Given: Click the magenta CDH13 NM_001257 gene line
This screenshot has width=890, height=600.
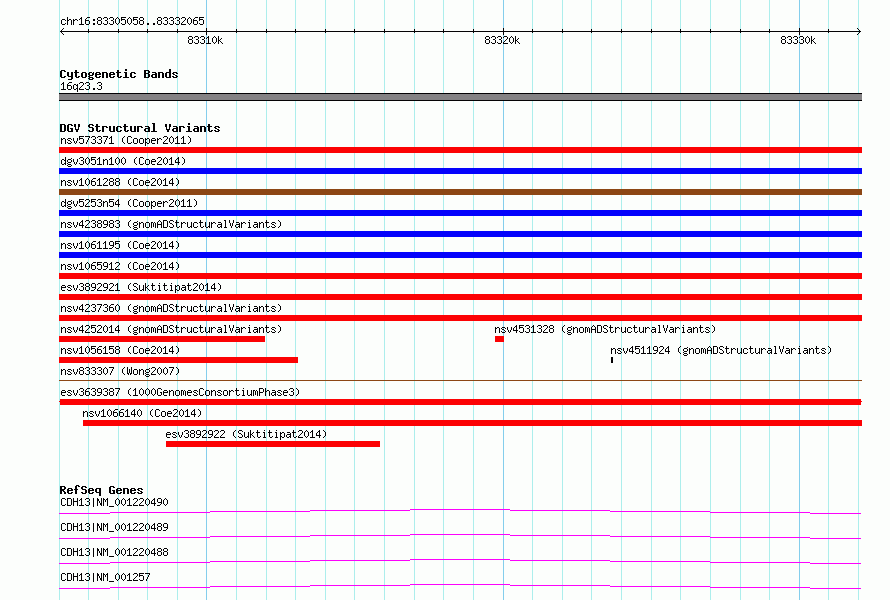Looking at the screenshot, I should 460,586.
